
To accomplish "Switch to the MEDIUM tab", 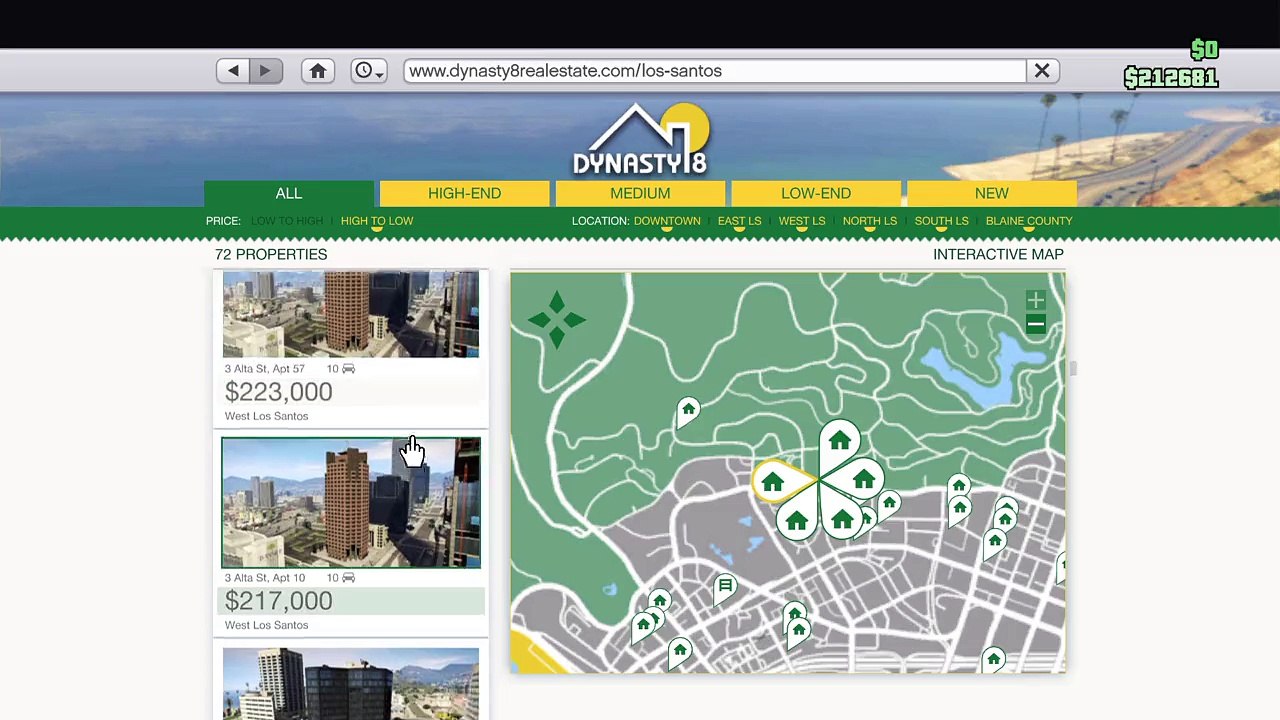I will point(640,193).
